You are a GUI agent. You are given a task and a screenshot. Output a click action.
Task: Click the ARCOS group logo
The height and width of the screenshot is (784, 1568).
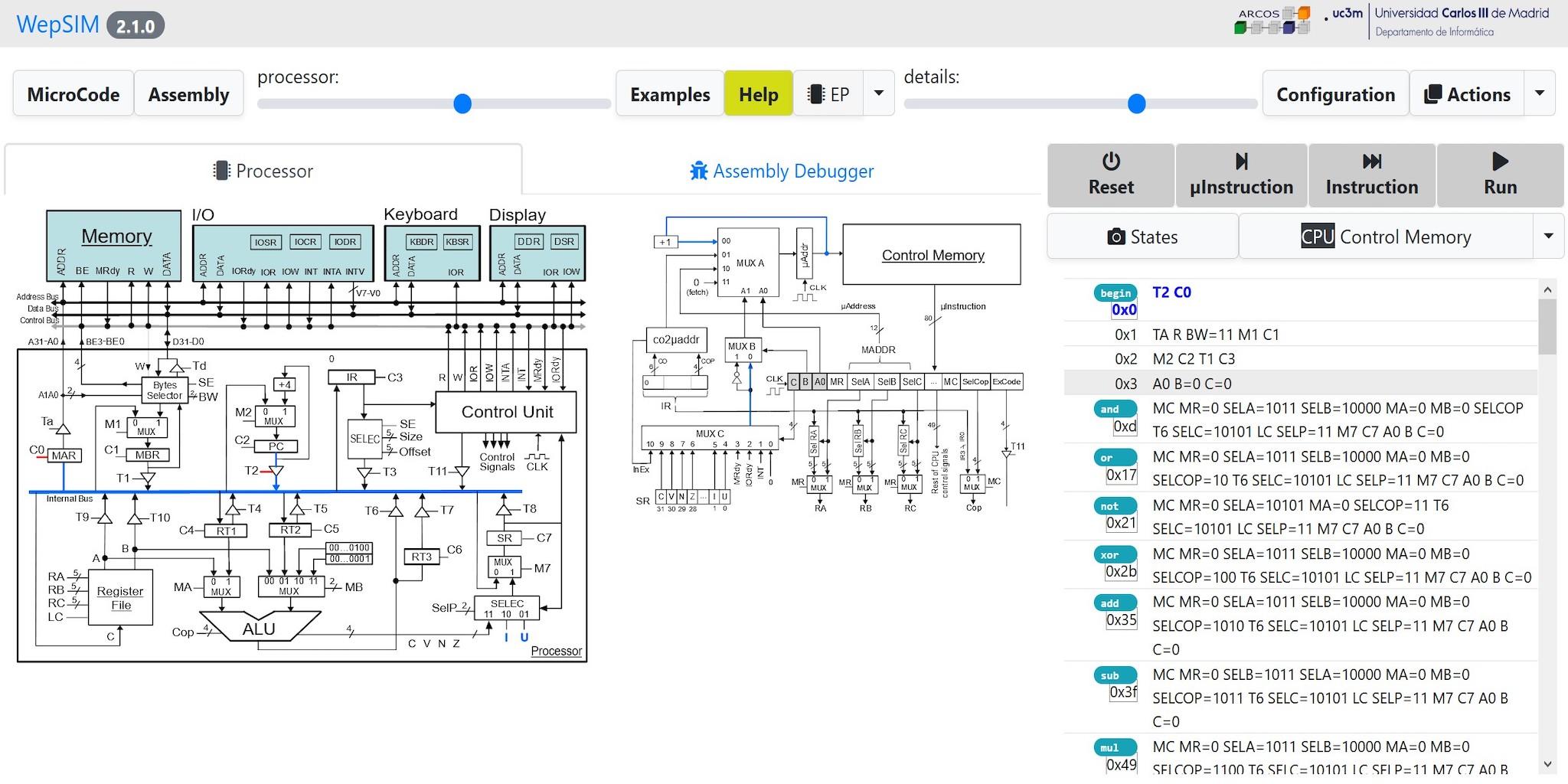[x=1272, y=21]
